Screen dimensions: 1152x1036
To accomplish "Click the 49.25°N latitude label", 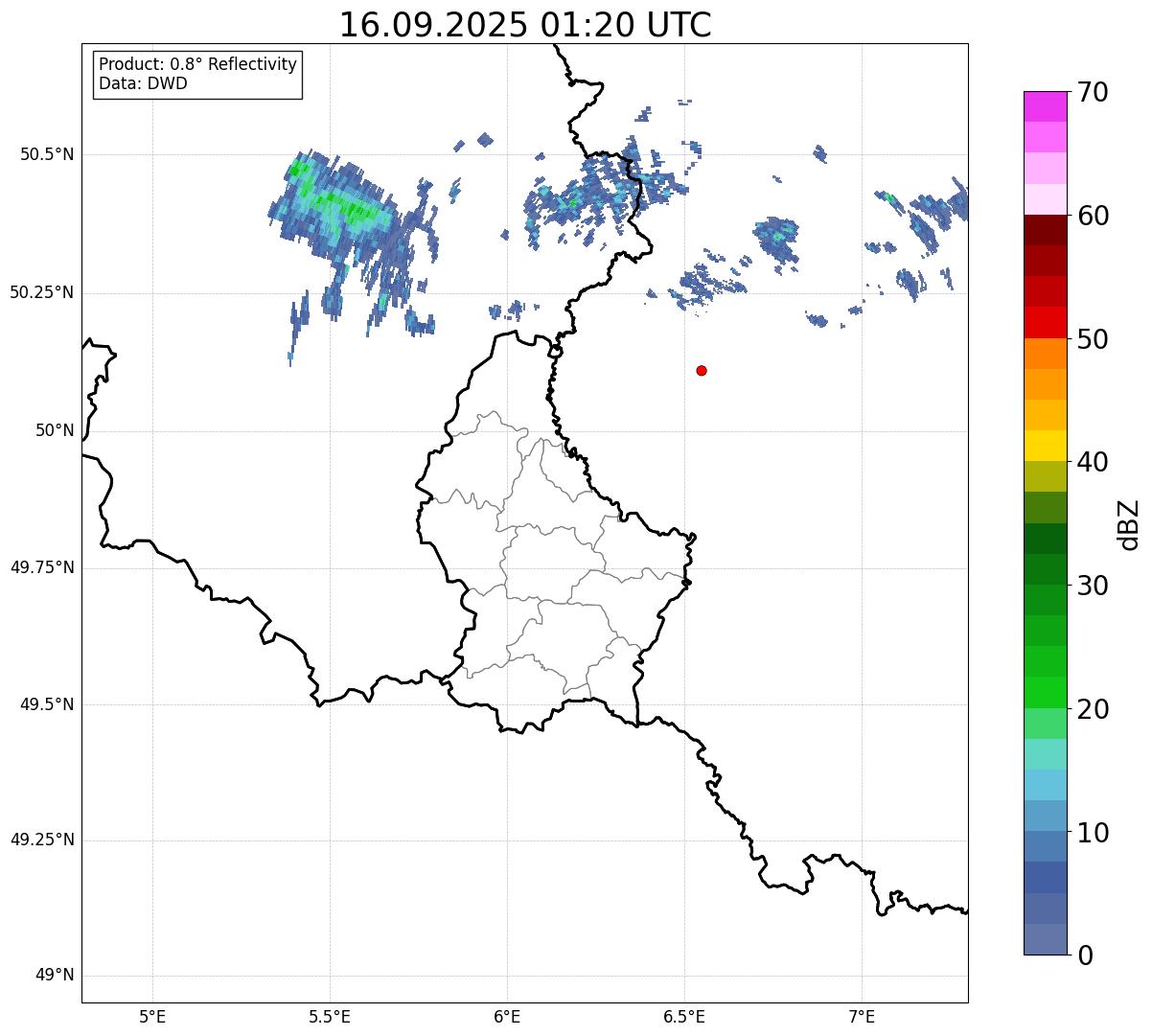I will coord(41,840).
